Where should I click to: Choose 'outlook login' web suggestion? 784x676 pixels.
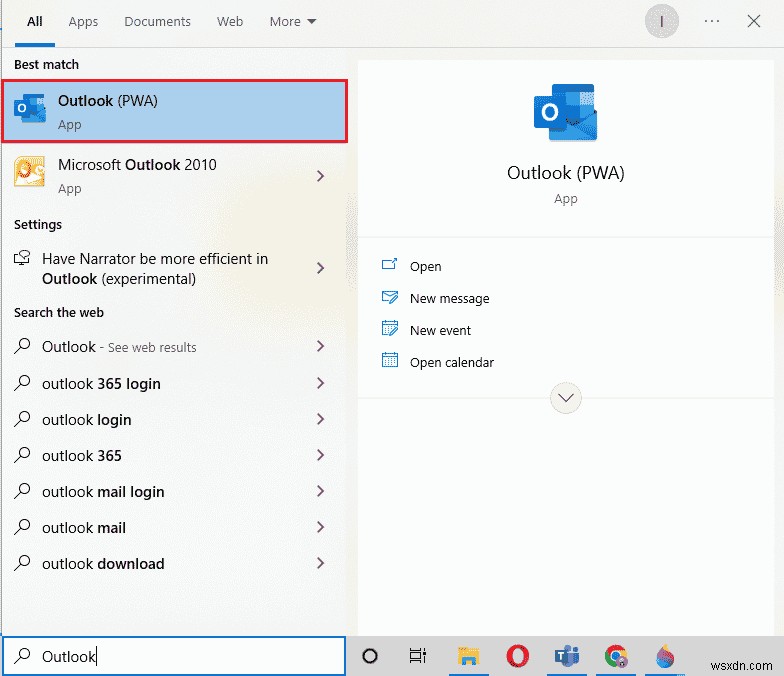tap(174, 420)
